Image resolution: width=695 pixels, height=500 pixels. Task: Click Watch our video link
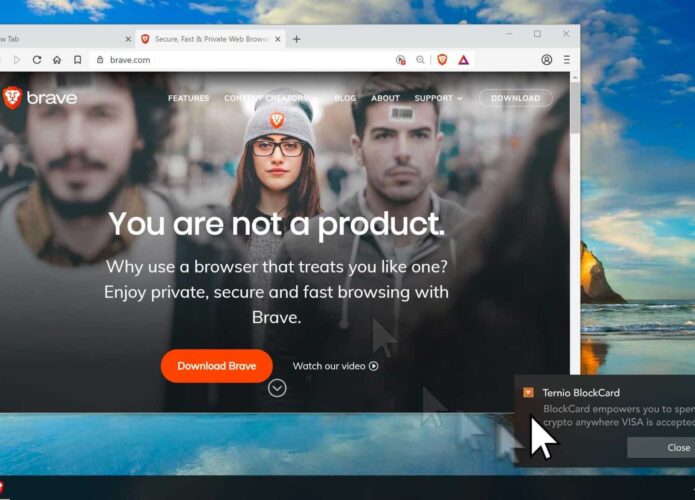pyautogui.click(x=335, y=366)
